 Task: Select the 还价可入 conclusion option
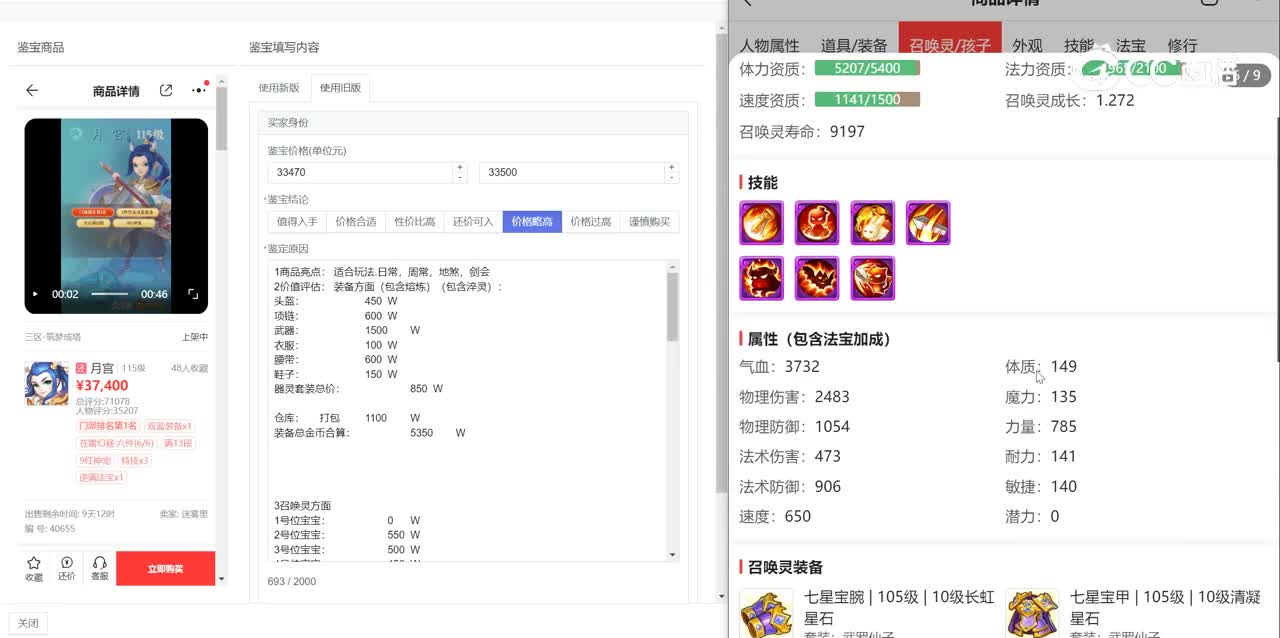pos(473,222)
